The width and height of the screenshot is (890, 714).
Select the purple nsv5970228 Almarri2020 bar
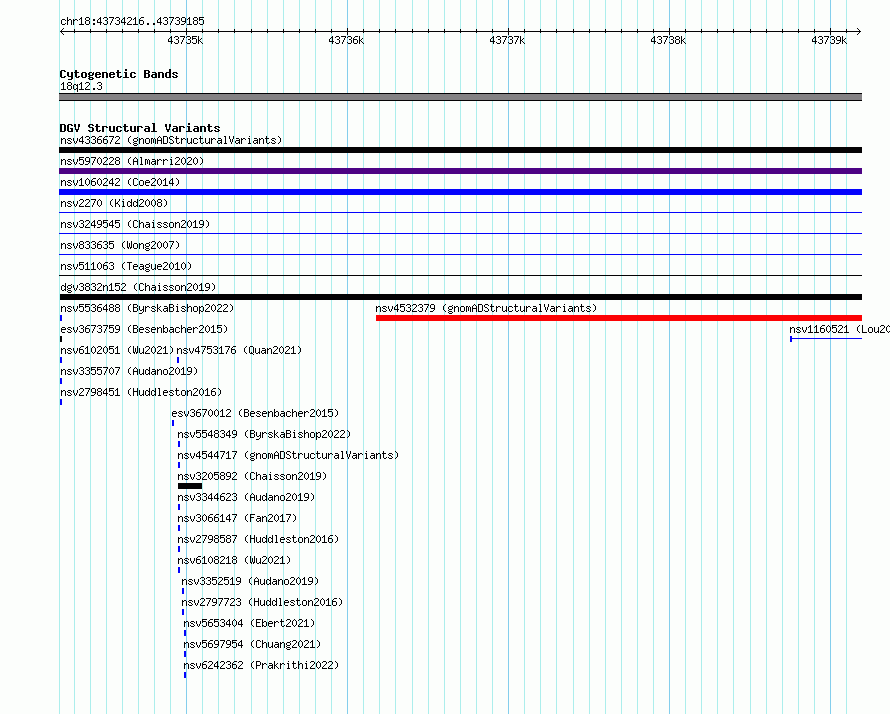click(x=460, y=171)
